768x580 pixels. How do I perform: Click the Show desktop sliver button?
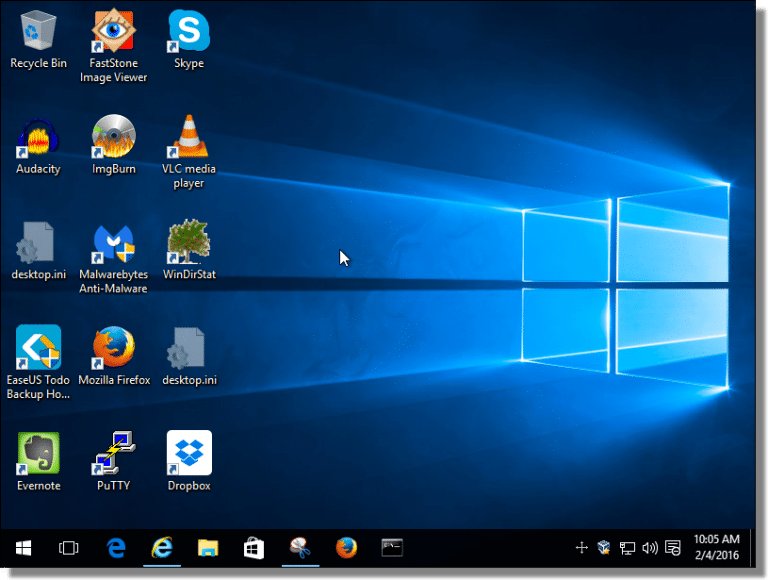point(753,548)
